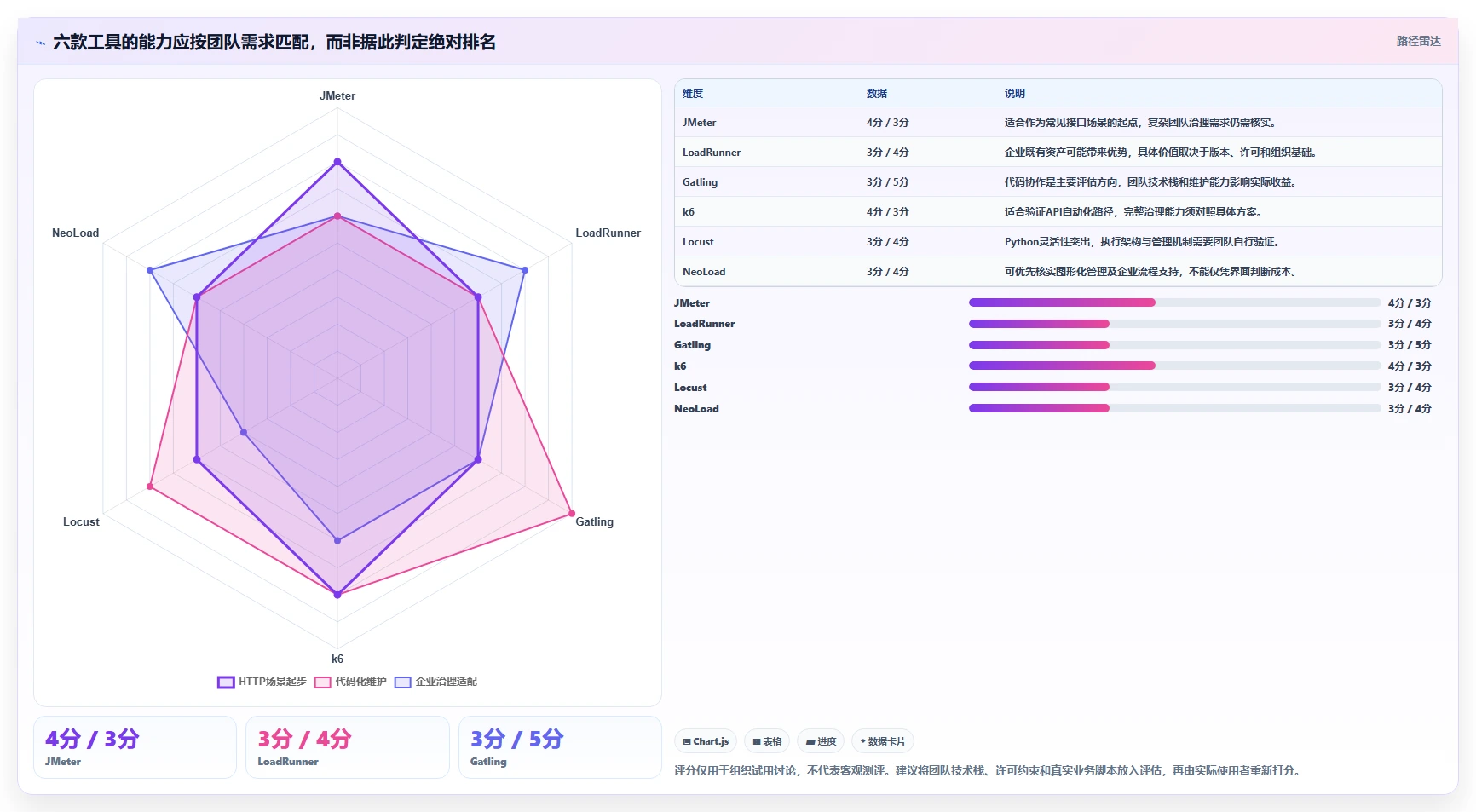Toggle the 企业治理适配 legend series
Viewport: 1476px width, 812px height.
point(435,682)
